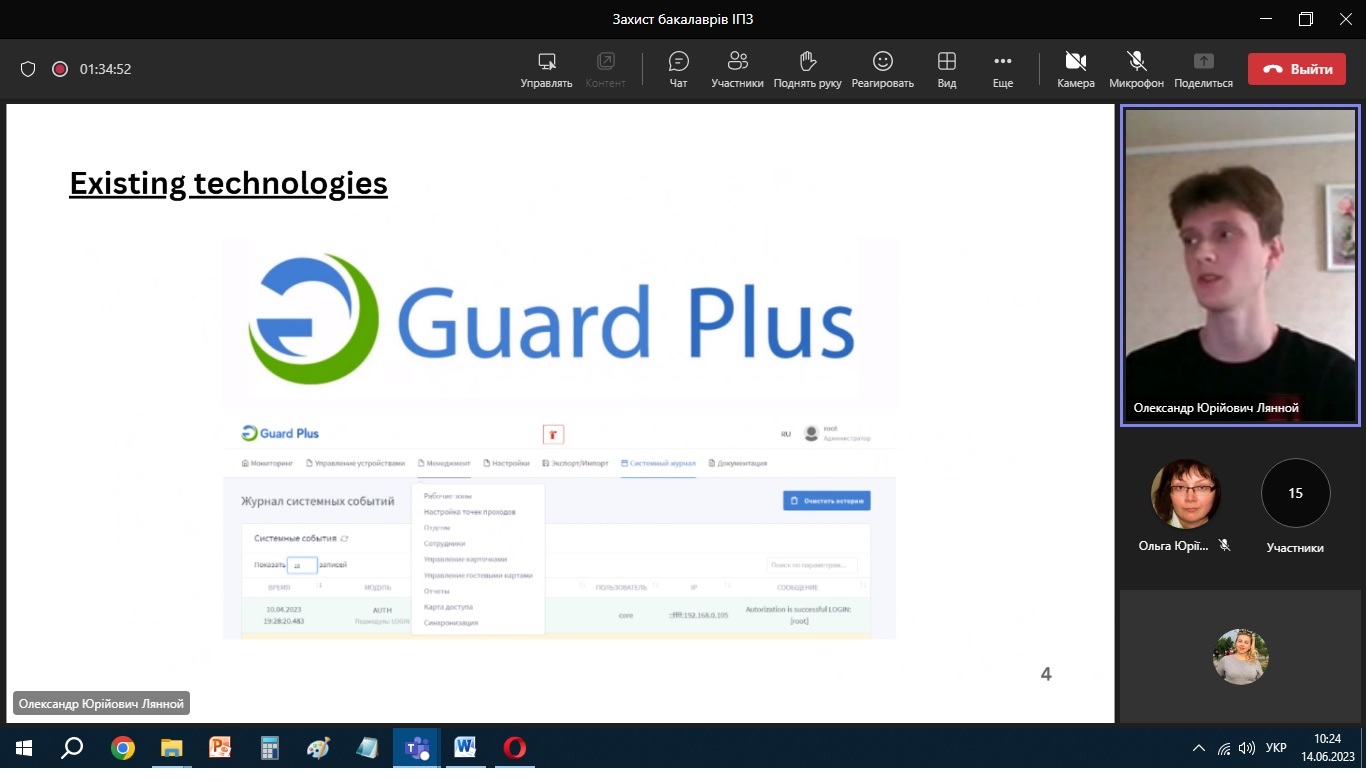This screenshot has width=1369, height=782.
Task: Open the network status tray icon
Action: coord(1224,748)
